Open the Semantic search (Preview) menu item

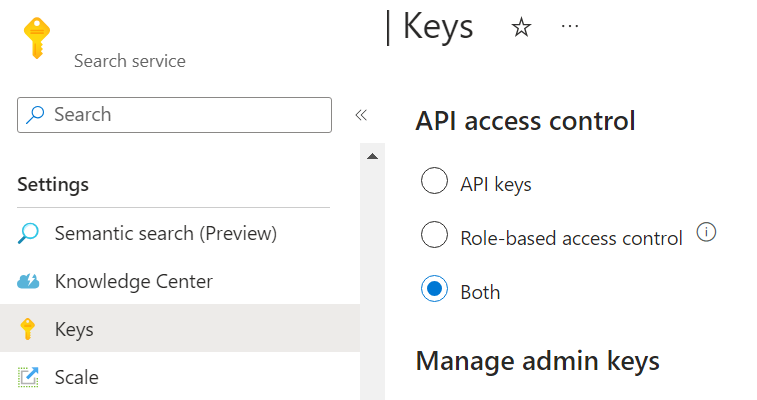(x=165, y=234)
